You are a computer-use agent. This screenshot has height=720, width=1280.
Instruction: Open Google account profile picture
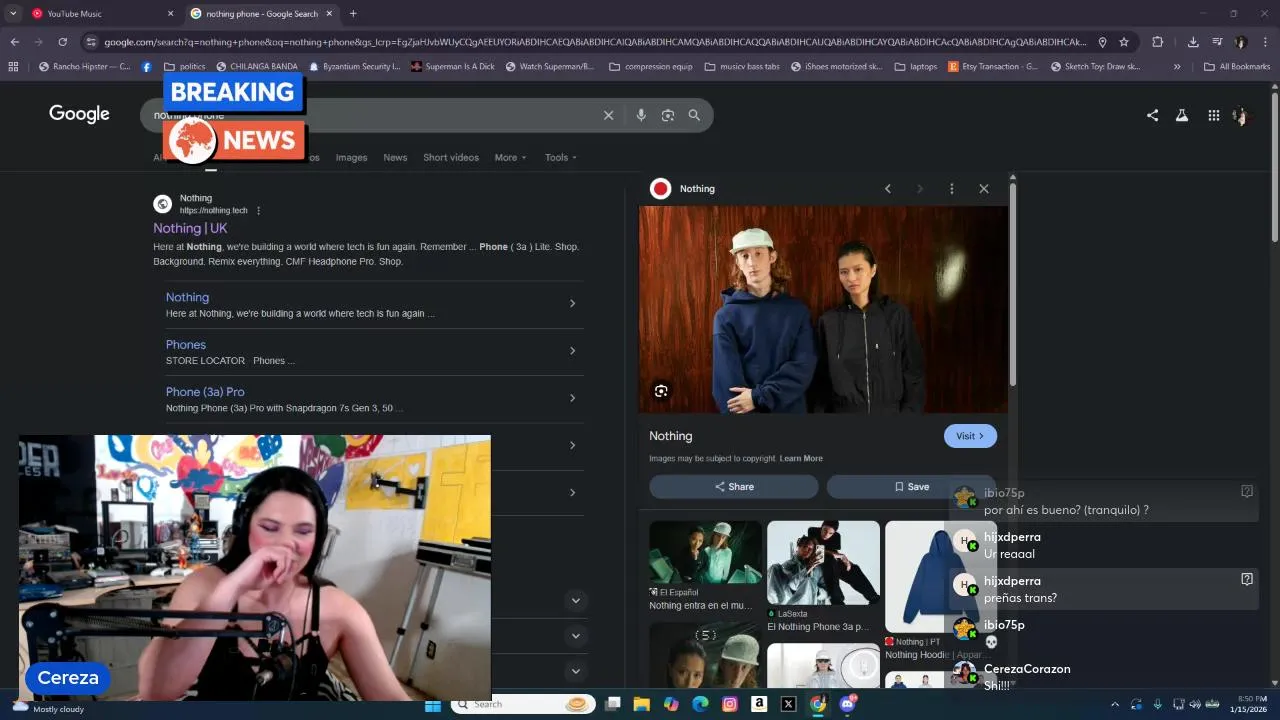coord(1241,115)
